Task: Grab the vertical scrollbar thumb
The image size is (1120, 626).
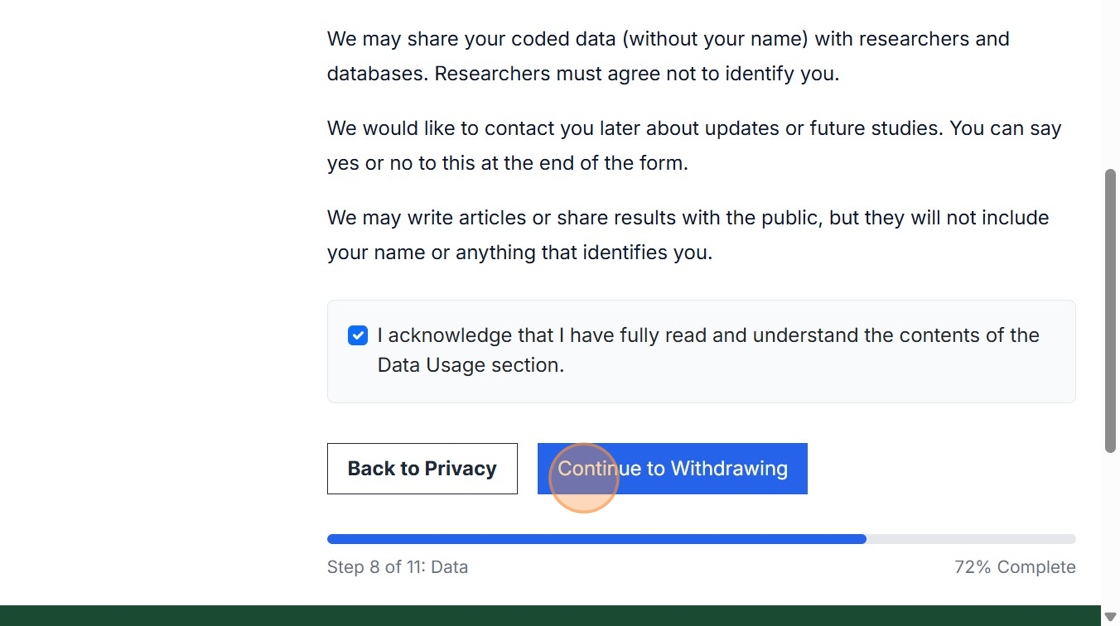Action: pos(1110,310)
